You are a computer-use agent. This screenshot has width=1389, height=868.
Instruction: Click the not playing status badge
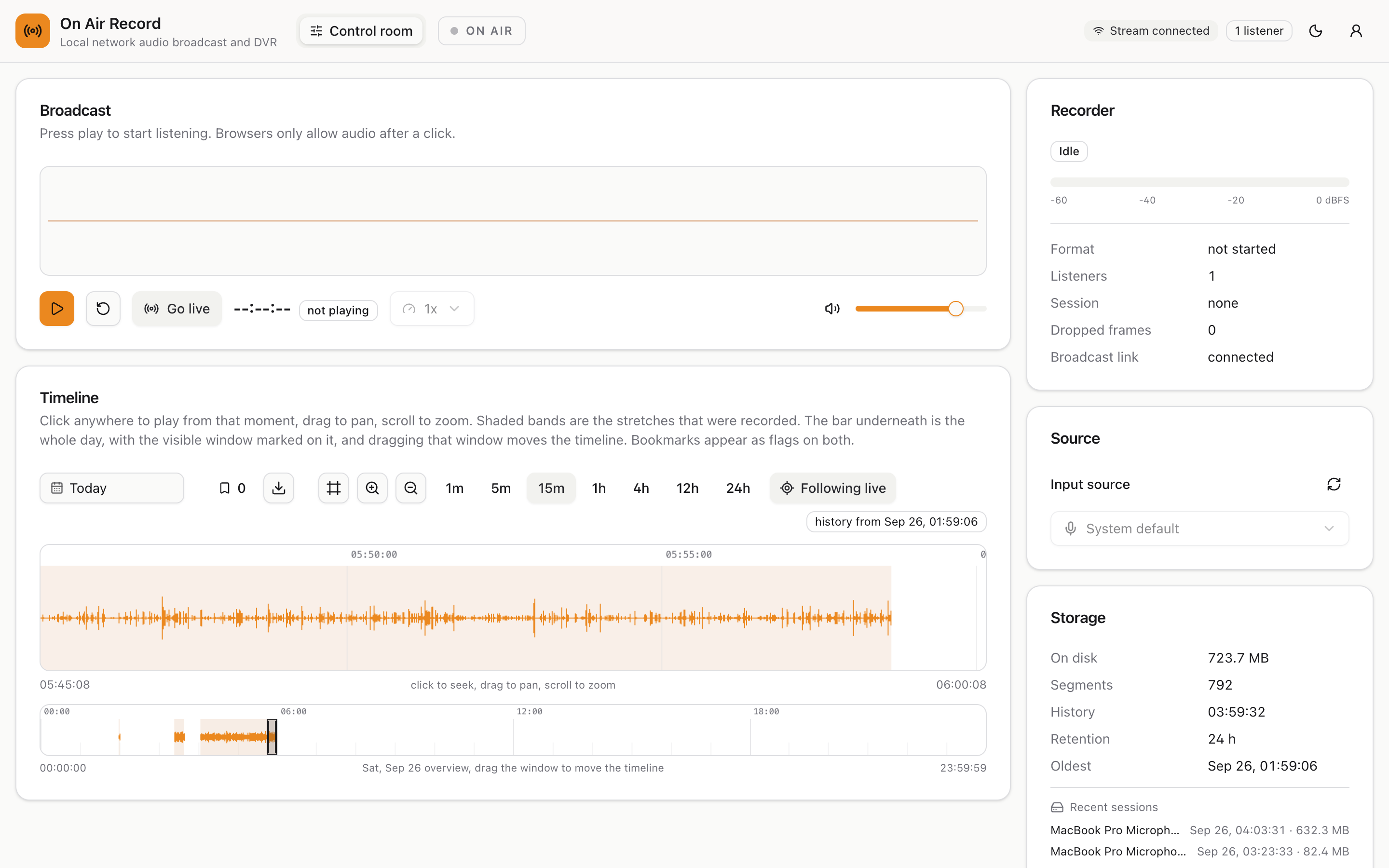coord(338,311)
